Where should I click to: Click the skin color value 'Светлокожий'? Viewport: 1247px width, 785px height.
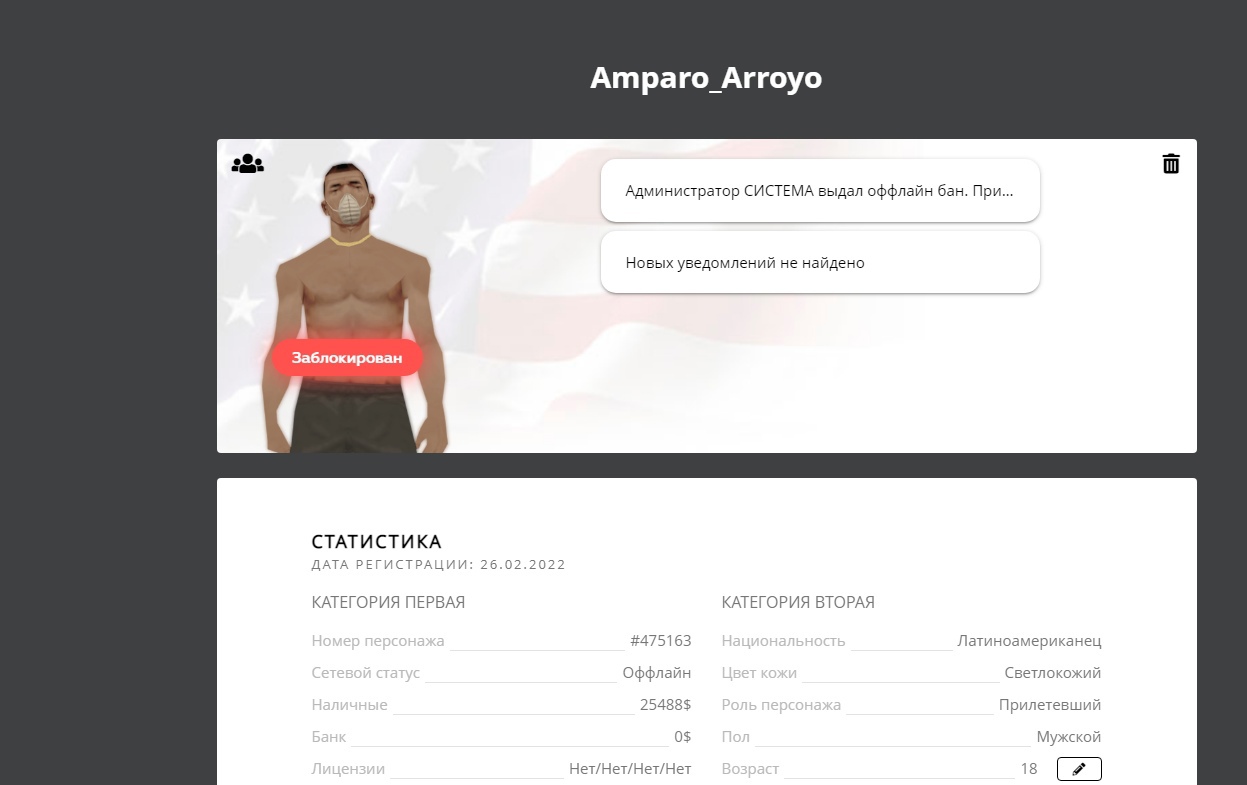[1053, 673]
